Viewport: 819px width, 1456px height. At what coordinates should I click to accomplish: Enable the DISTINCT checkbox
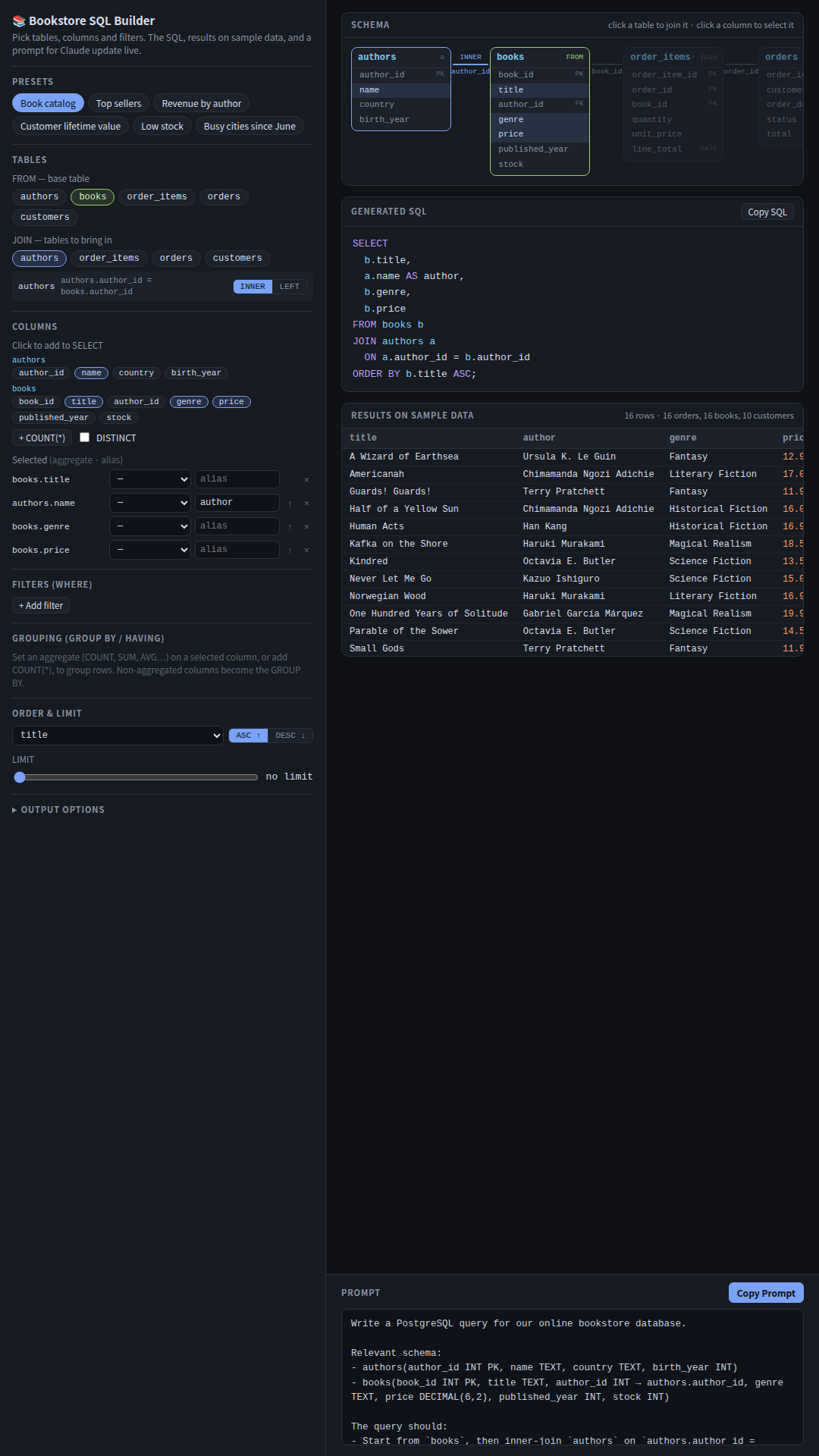pyautogui.click(x=85, y=438)
